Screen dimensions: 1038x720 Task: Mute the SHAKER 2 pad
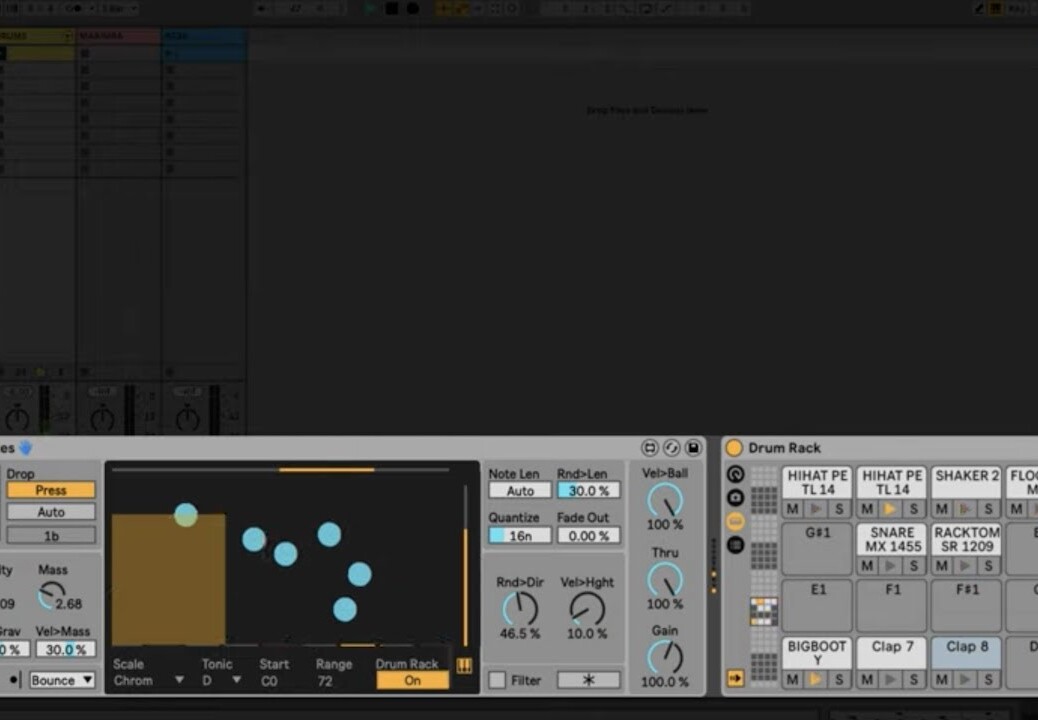pyautogui.click(x=942, y=509)
